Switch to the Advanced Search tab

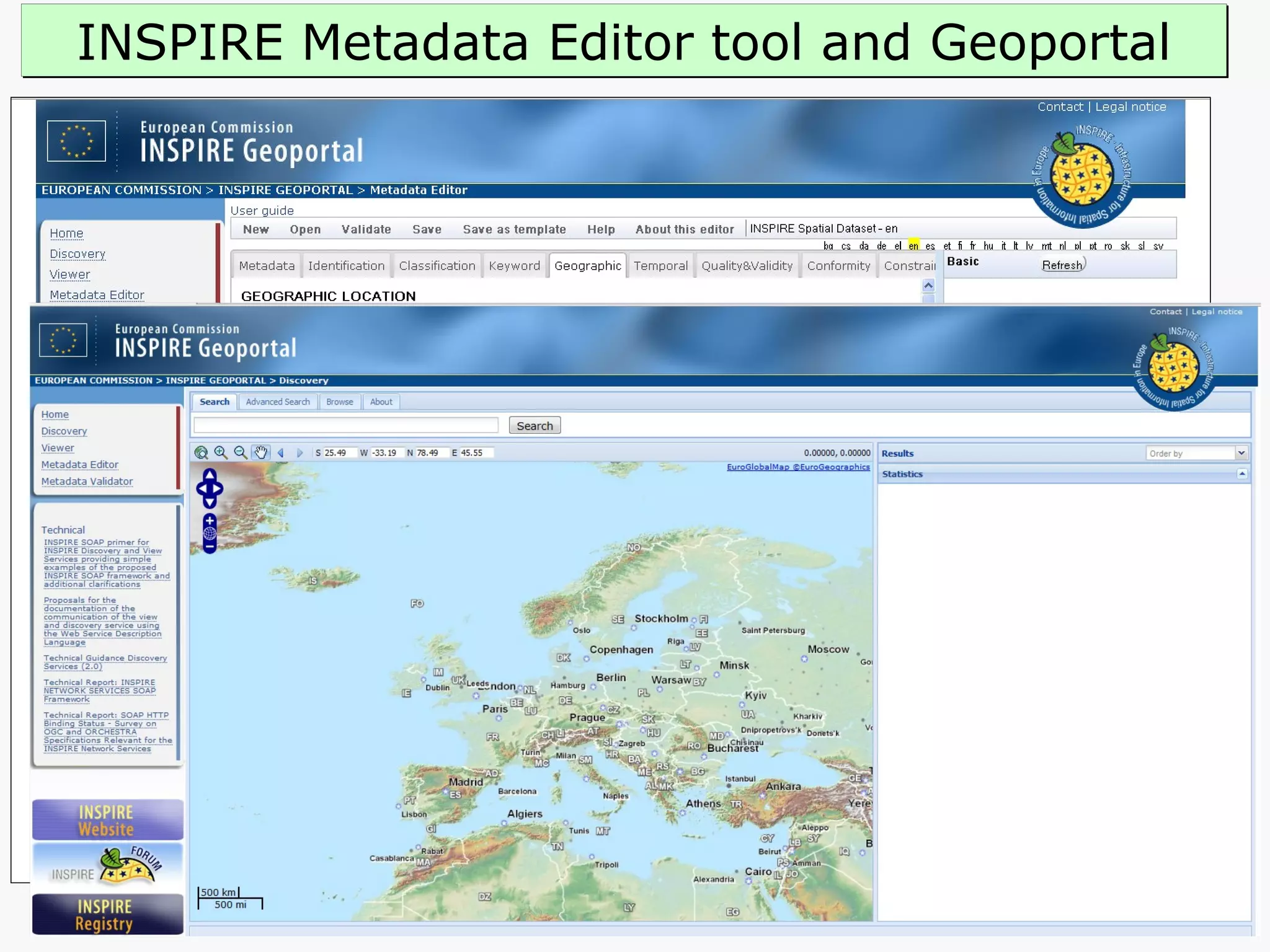(x=278, y=402)
